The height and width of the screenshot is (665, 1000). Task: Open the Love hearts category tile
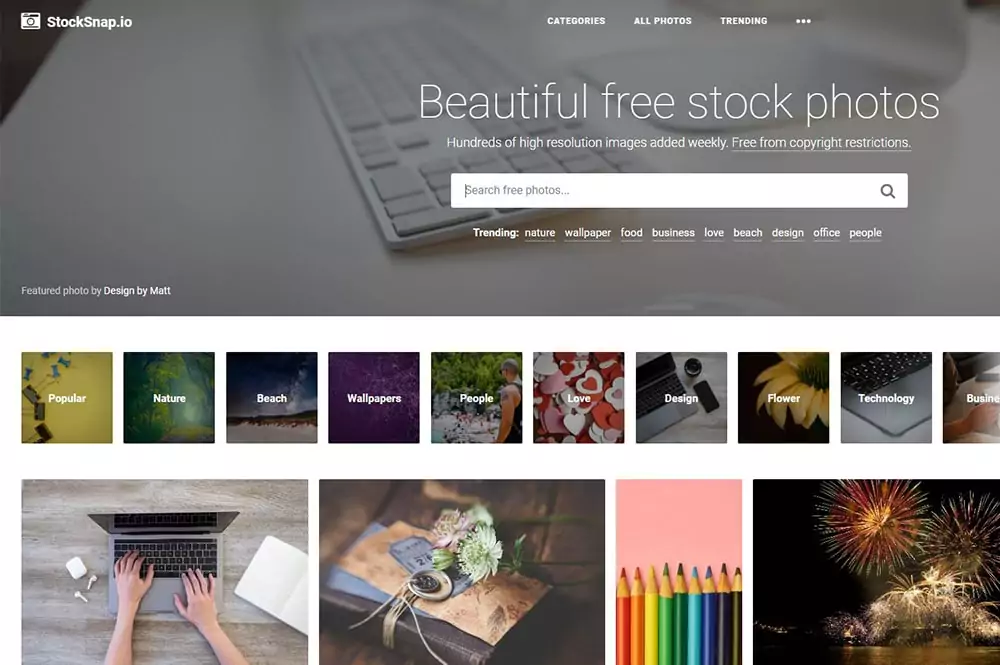pos(578,398)
